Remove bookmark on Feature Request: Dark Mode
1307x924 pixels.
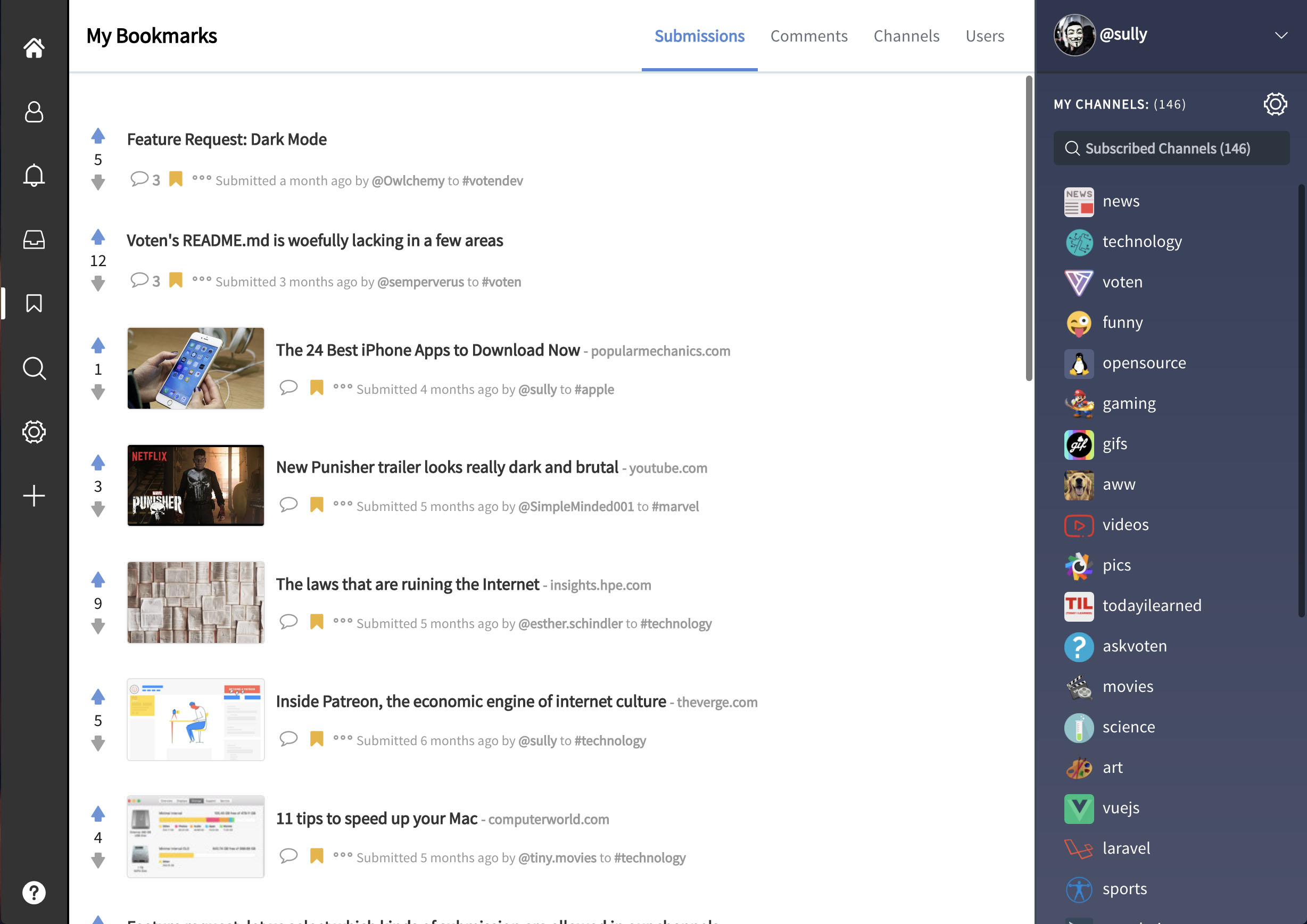pos(176,179)
